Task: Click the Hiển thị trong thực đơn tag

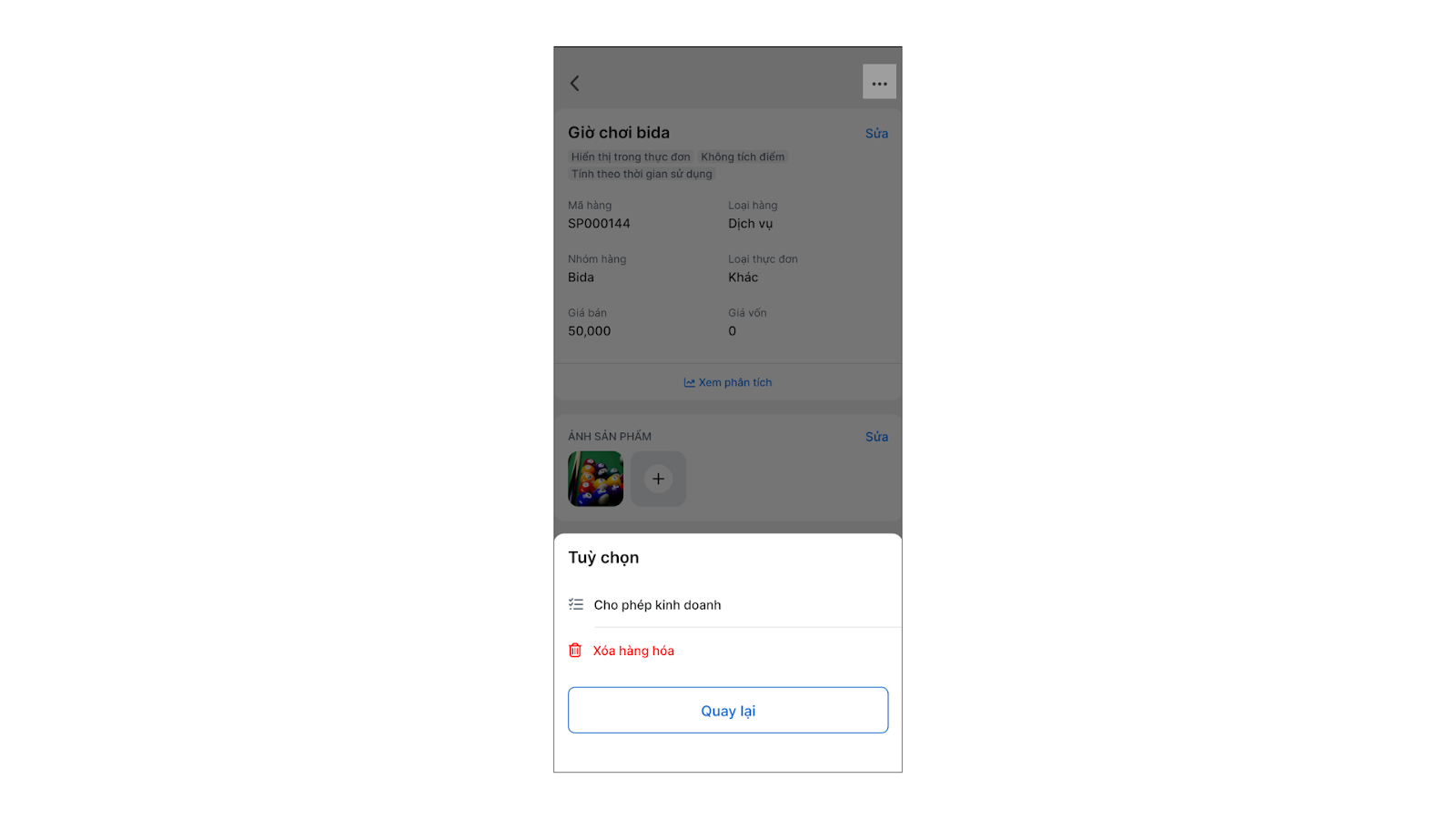Action: click(631, 157)
